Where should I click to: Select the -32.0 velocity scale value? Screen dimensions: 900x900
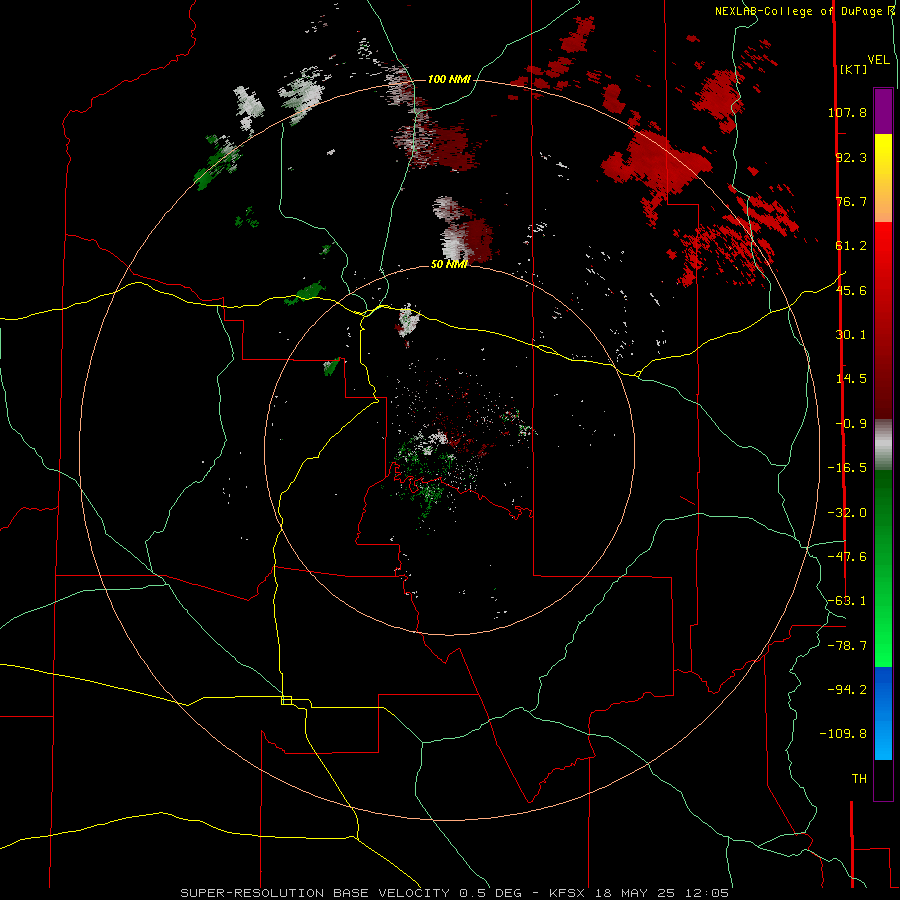pos(847,513)
